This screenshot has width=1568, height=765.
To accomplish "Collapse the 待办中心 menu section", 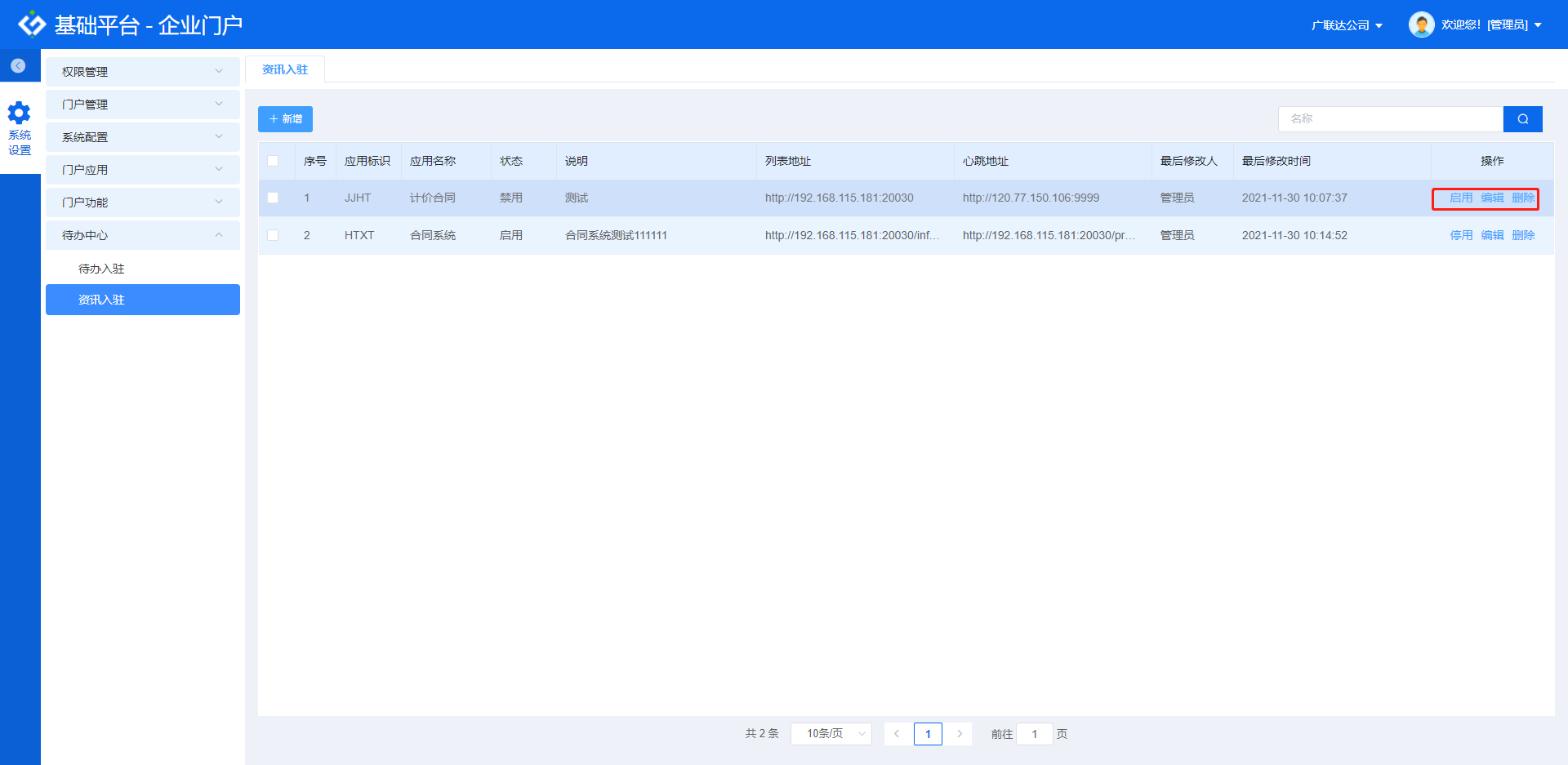I will coord(142,235).
